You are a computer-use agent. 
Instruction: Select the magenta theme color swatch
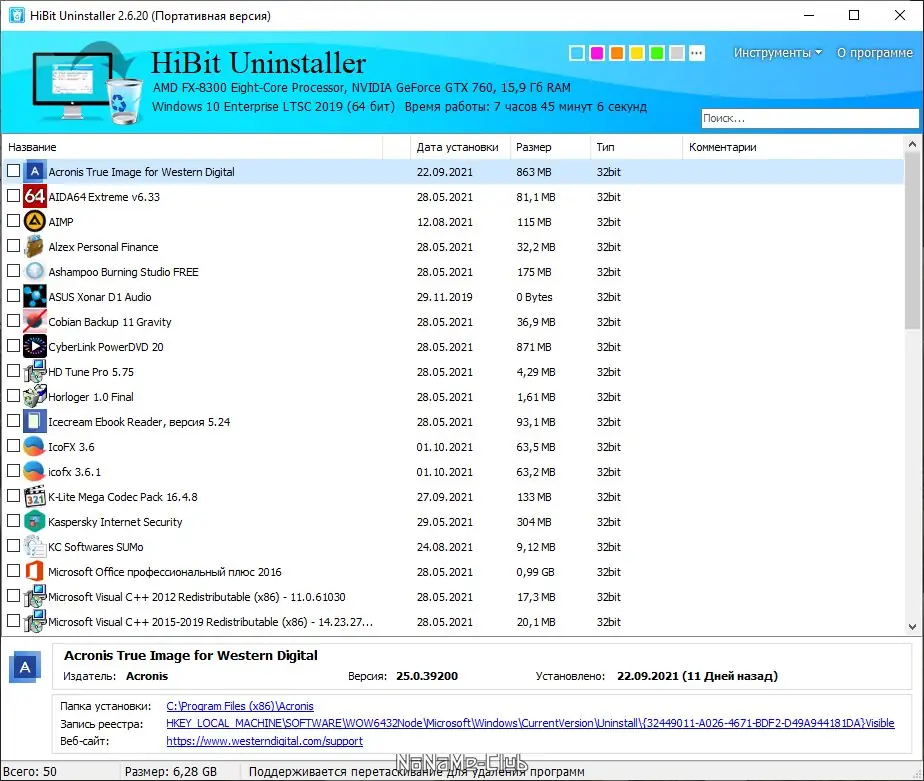pyautogui.click(x=597, y=53)
